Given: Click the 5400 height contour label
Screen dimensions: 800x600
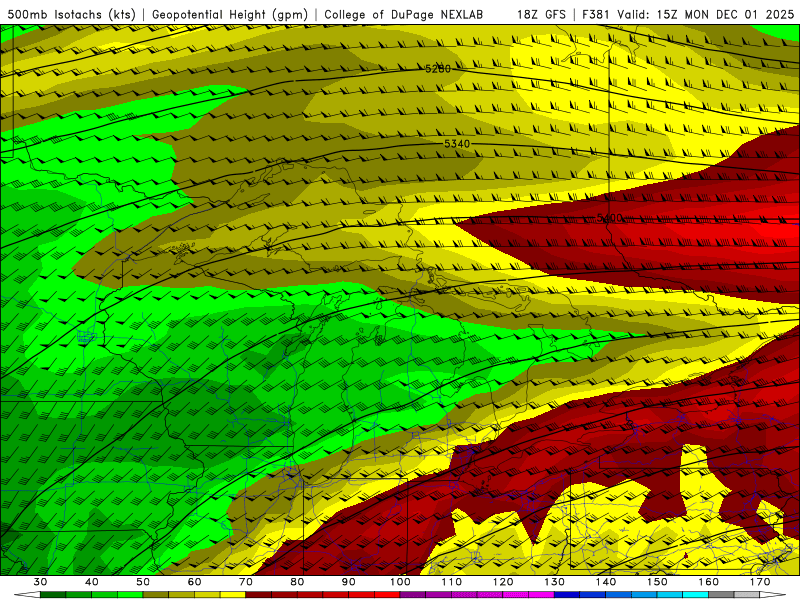Looking at the screenshot, I should [x=610, y=218].
